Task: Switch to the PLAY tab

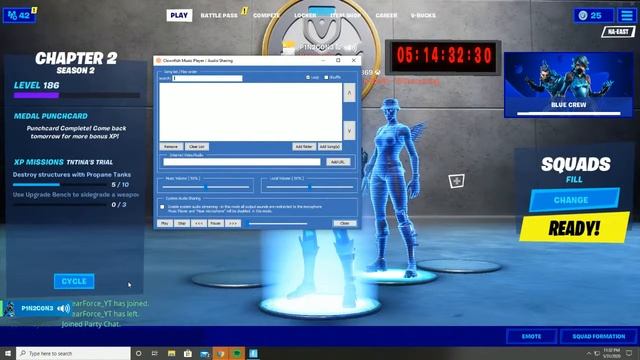Action: click(x=179, y=16)
